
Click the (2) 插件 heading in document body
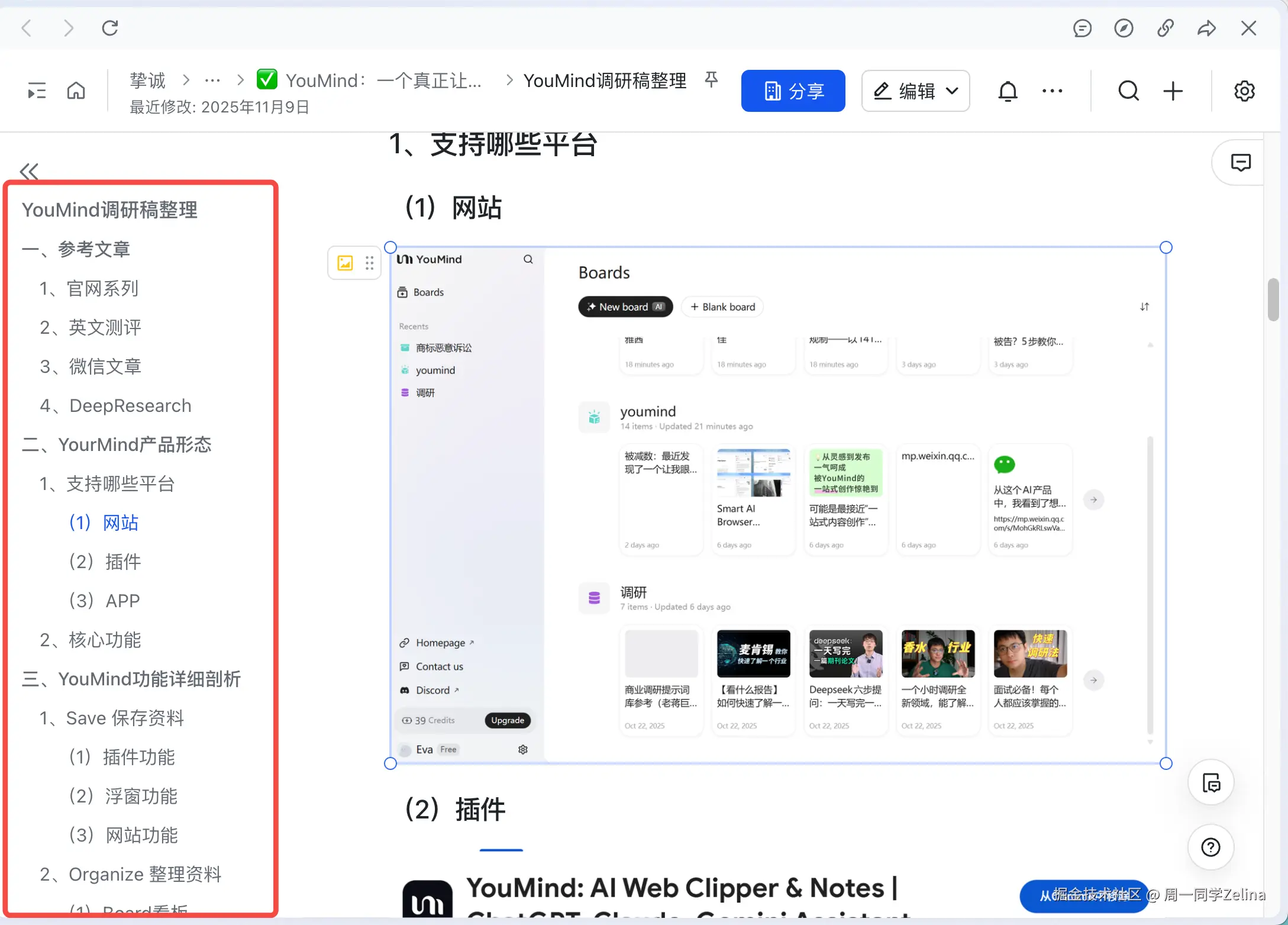point(455,809)
